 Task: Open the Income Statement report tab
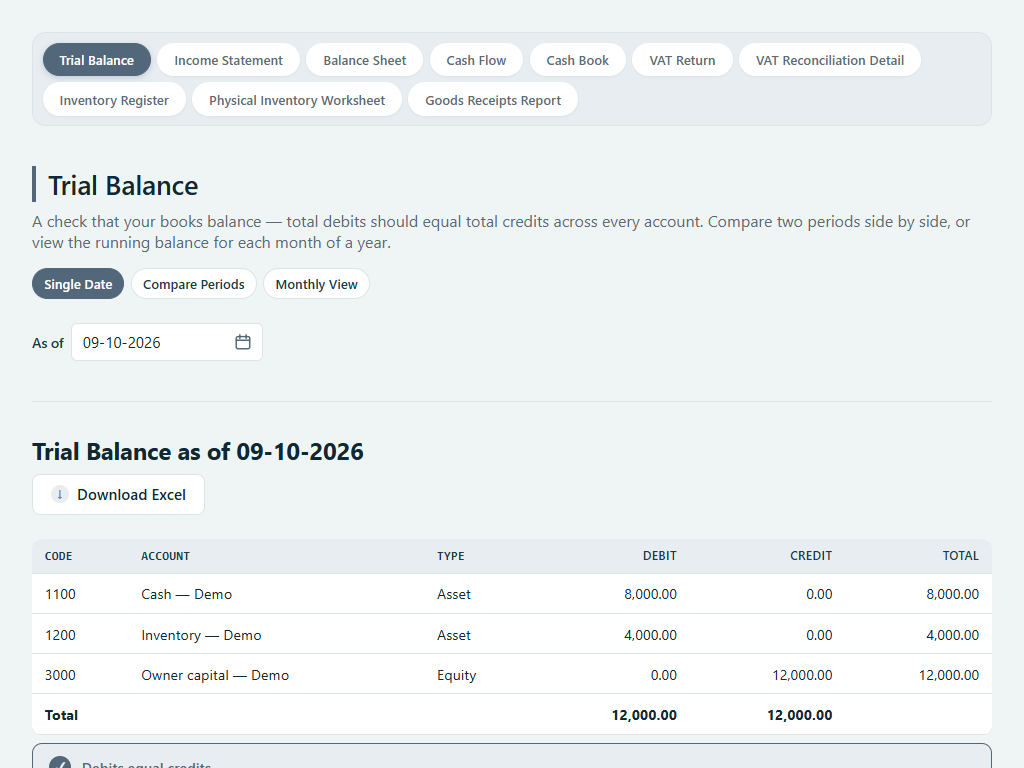click(229, 60)
